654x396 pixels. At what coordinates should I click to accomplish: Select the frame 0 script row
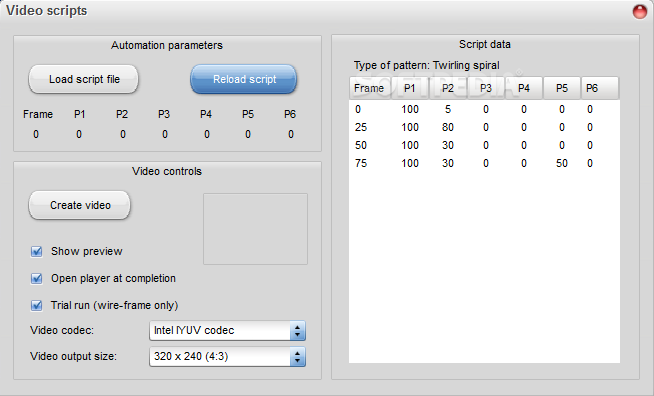point(484,109)
